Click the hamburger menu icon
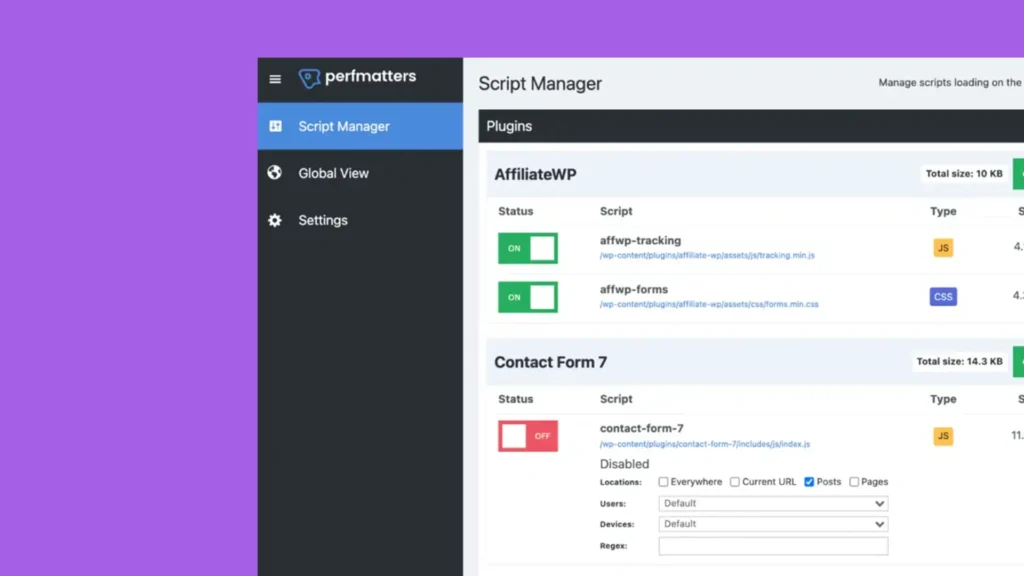The image size is (1024, 576). [275, 79]
